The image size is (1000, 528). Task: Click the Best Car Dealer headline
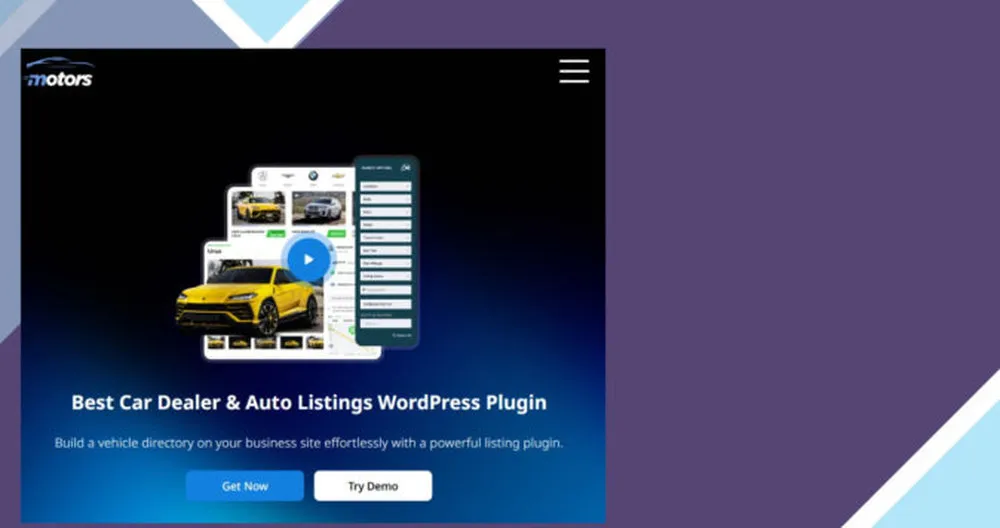tap(309, 403)
